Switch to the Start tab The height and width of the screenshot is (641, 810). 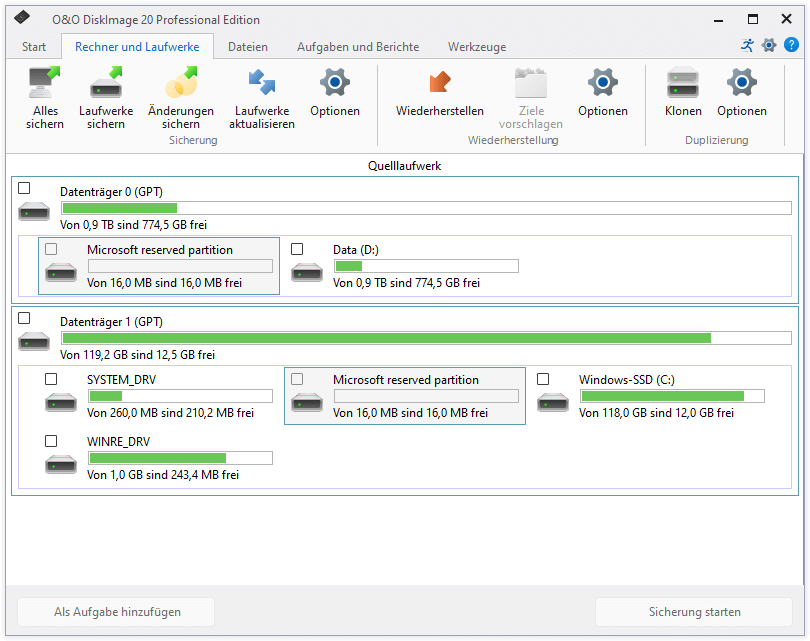pyautogui.click(x=34, y=47)
